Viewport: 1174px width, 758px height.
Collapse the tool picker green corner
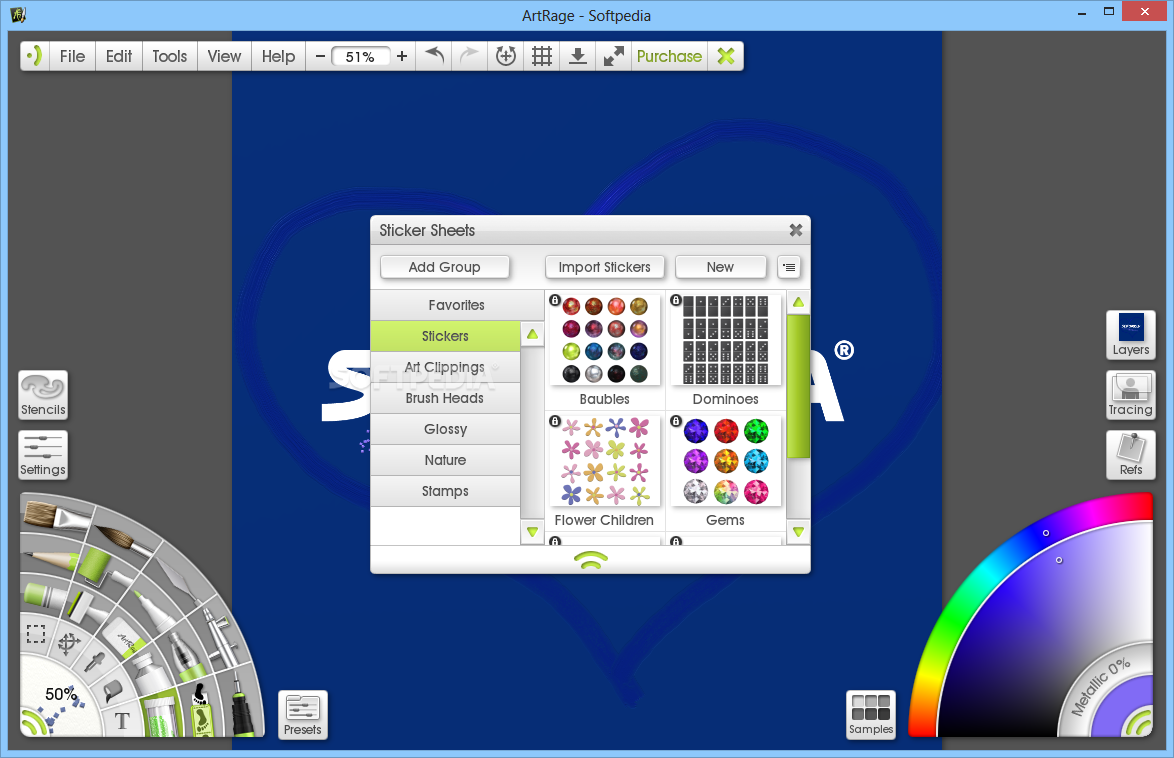[34, 723]
